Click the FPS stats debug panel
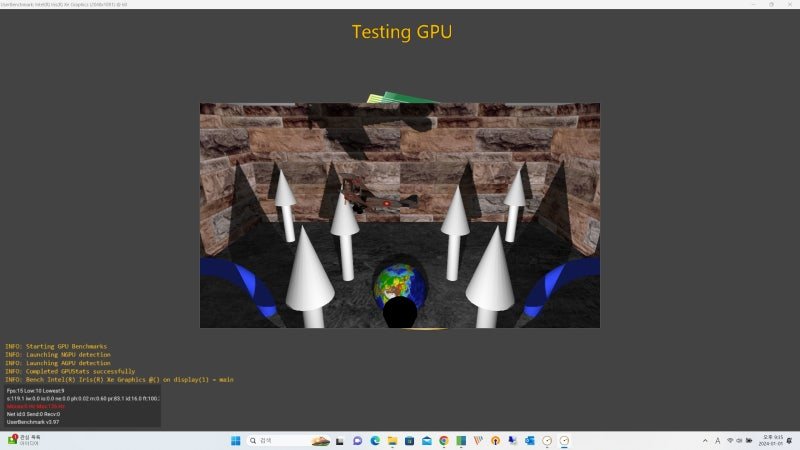This screenshot has height=450, width=800. (83, 406)
